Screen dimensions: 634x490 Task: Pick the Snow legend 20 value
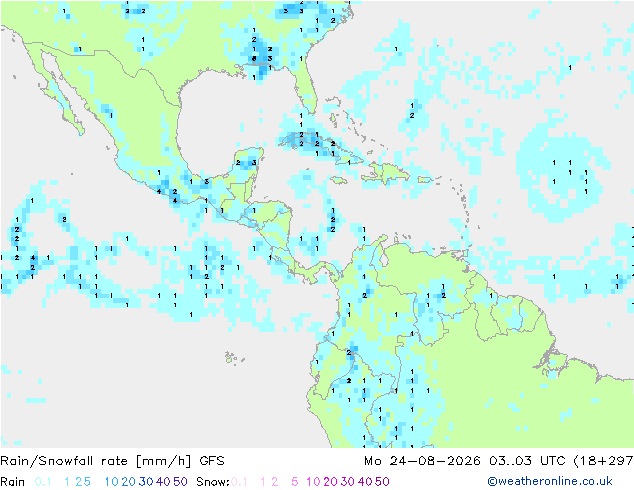pyautogui.click(x=330, y=482)
